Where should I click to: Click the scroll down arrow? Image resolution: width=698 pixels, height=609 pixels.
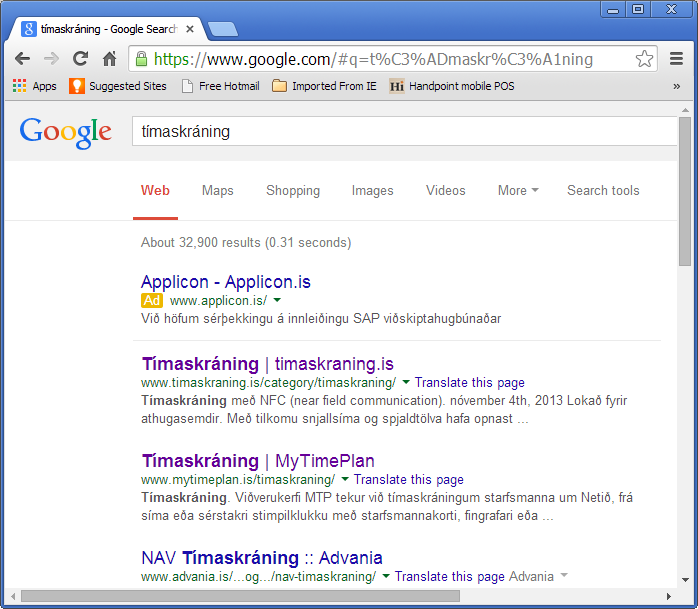(685, 580)
